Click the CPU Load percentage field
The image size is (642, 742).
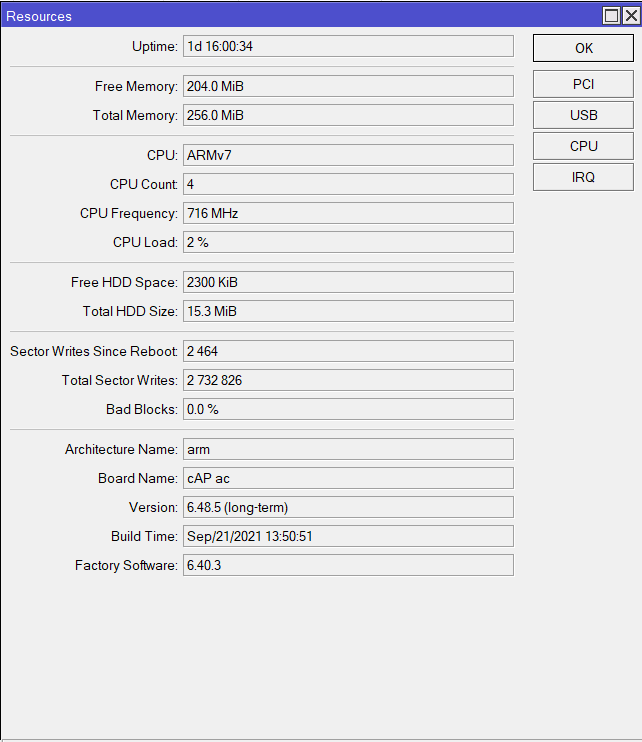click(348, 242)
